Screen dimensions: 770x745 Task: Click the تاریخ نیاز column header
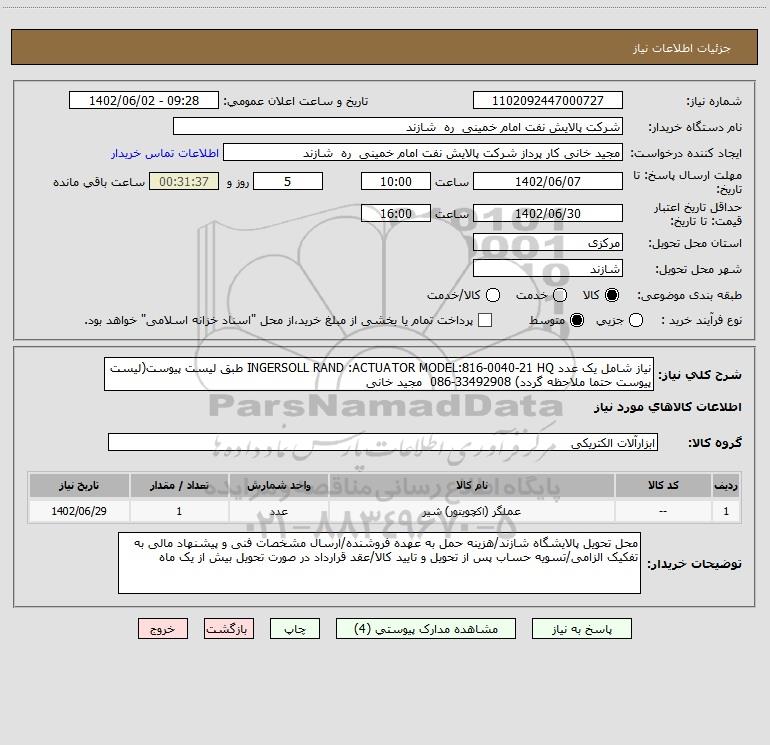79,486
